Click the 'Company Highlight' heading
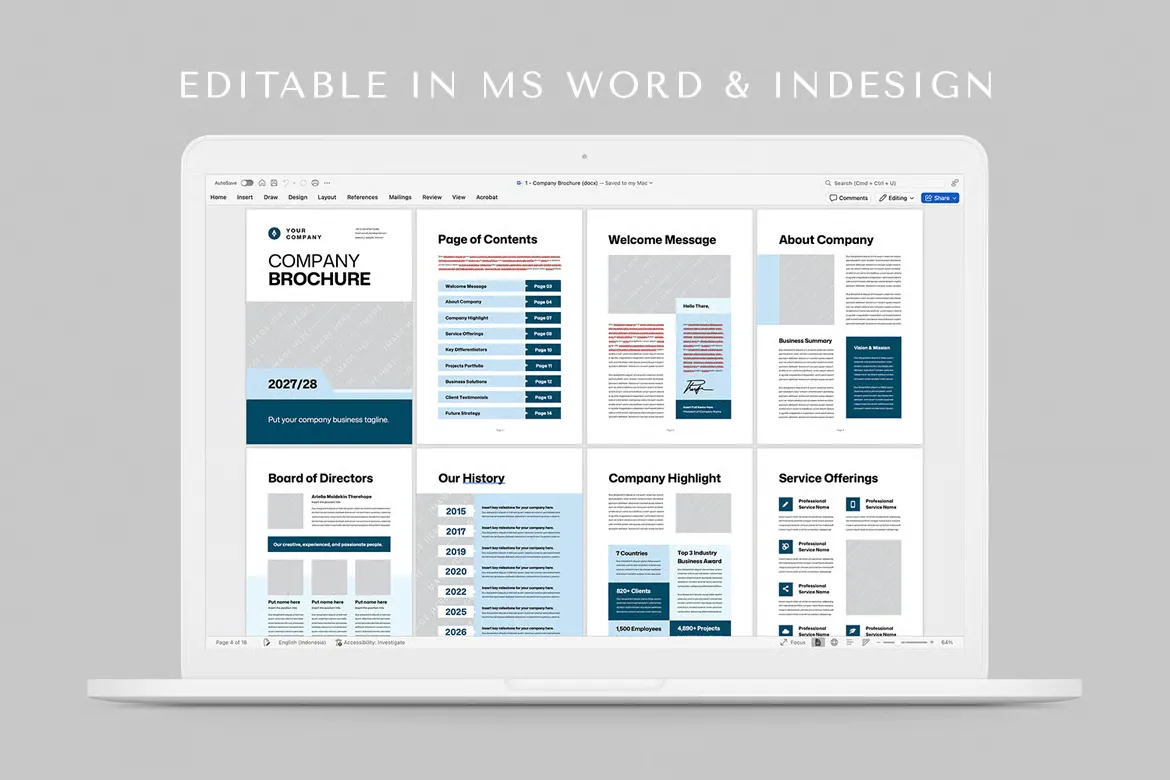This screenshot has height=780, width=1170. [664, 478]
